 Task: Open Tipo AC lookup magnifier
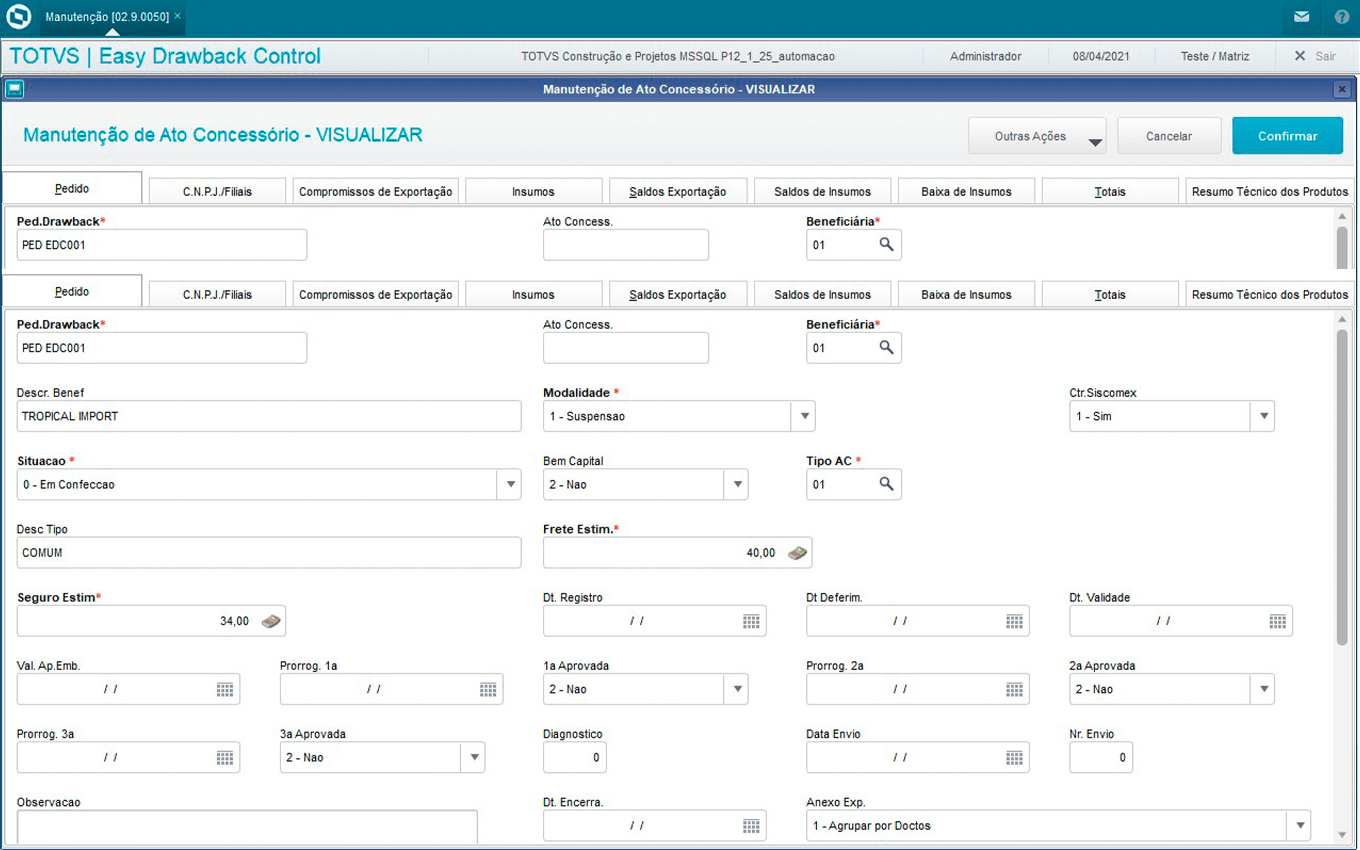click(886, 484)
